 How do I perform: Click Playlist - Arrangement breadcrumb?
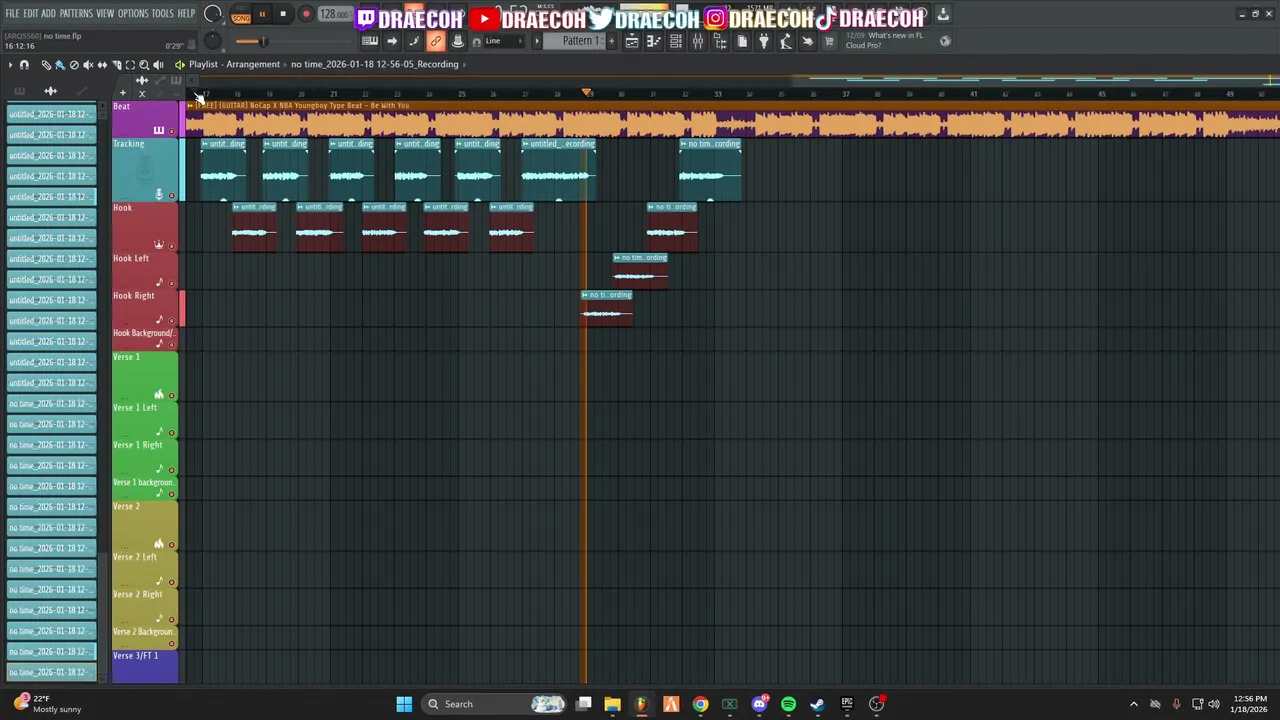point(234,64)
